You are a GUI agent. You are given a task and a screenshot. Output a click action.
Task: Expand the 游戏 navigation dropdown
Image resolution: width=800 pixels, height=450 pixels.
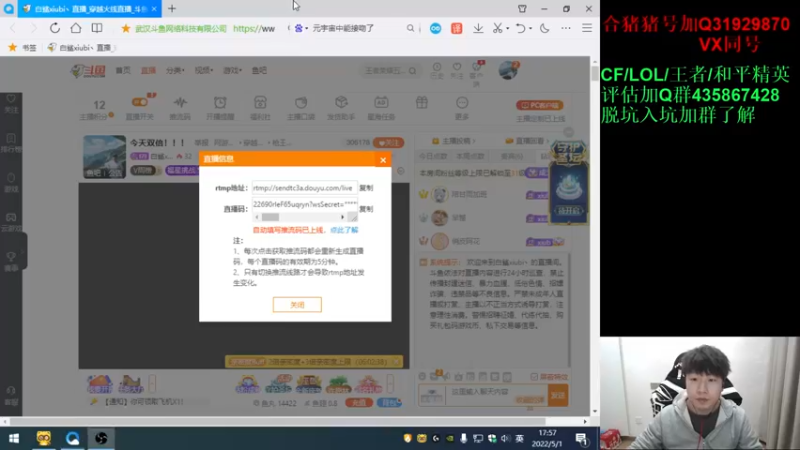tap(232, 70)
